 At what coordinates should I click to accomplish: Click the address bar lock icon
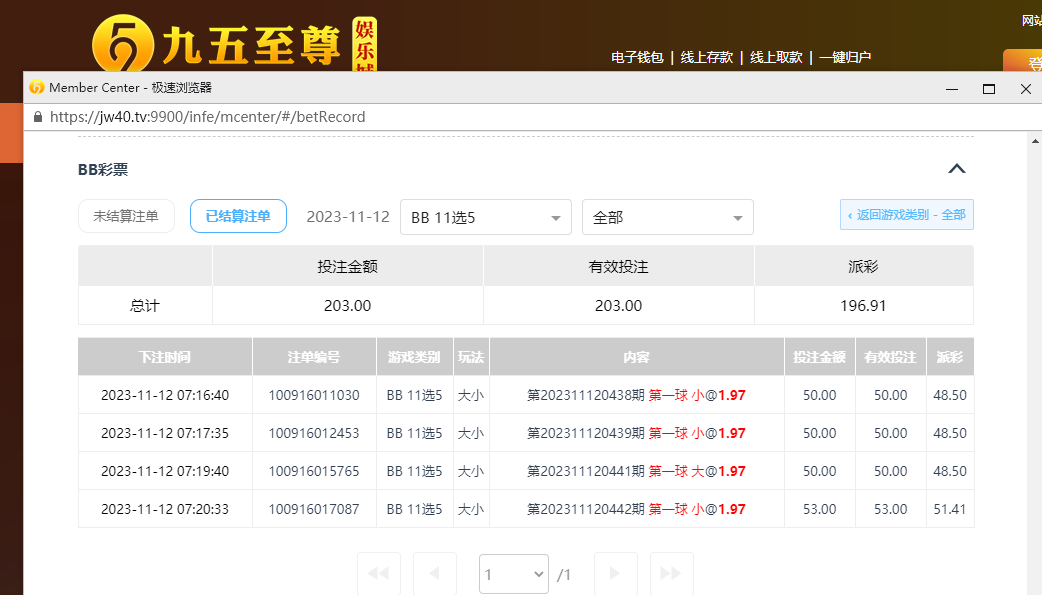[x=38, y=117]
